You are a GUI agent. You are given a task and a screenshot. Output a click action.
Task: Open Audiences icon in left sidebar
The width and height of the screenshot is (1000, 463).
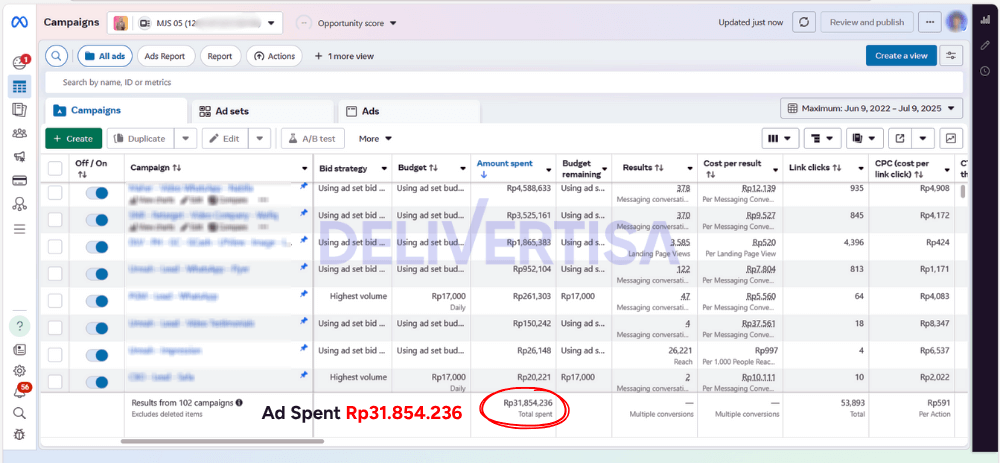point(19,133)
